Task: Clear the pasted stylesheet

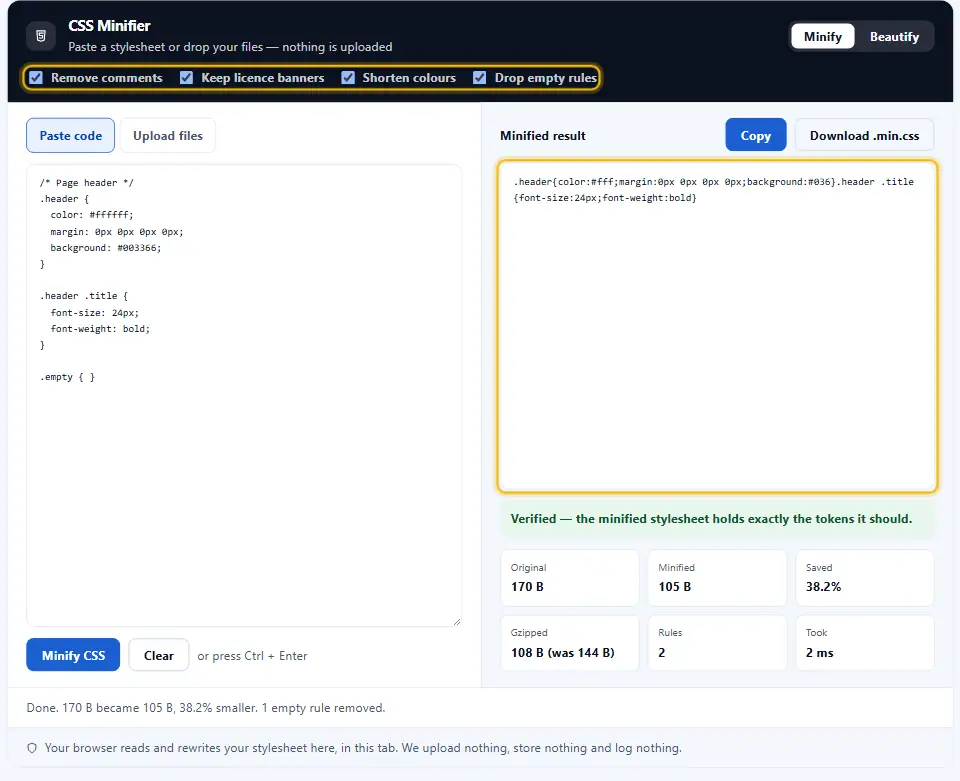Action: click(x=159, y=655)
